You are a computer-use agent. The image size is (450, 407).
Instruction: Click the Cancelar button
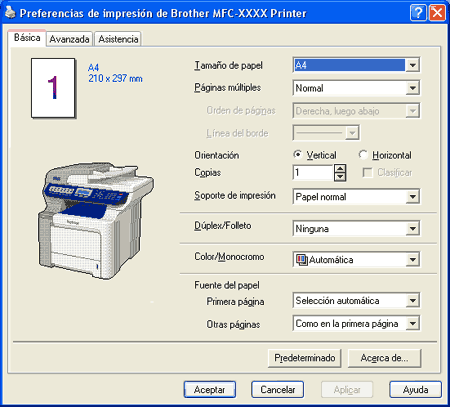pos(278,389)
